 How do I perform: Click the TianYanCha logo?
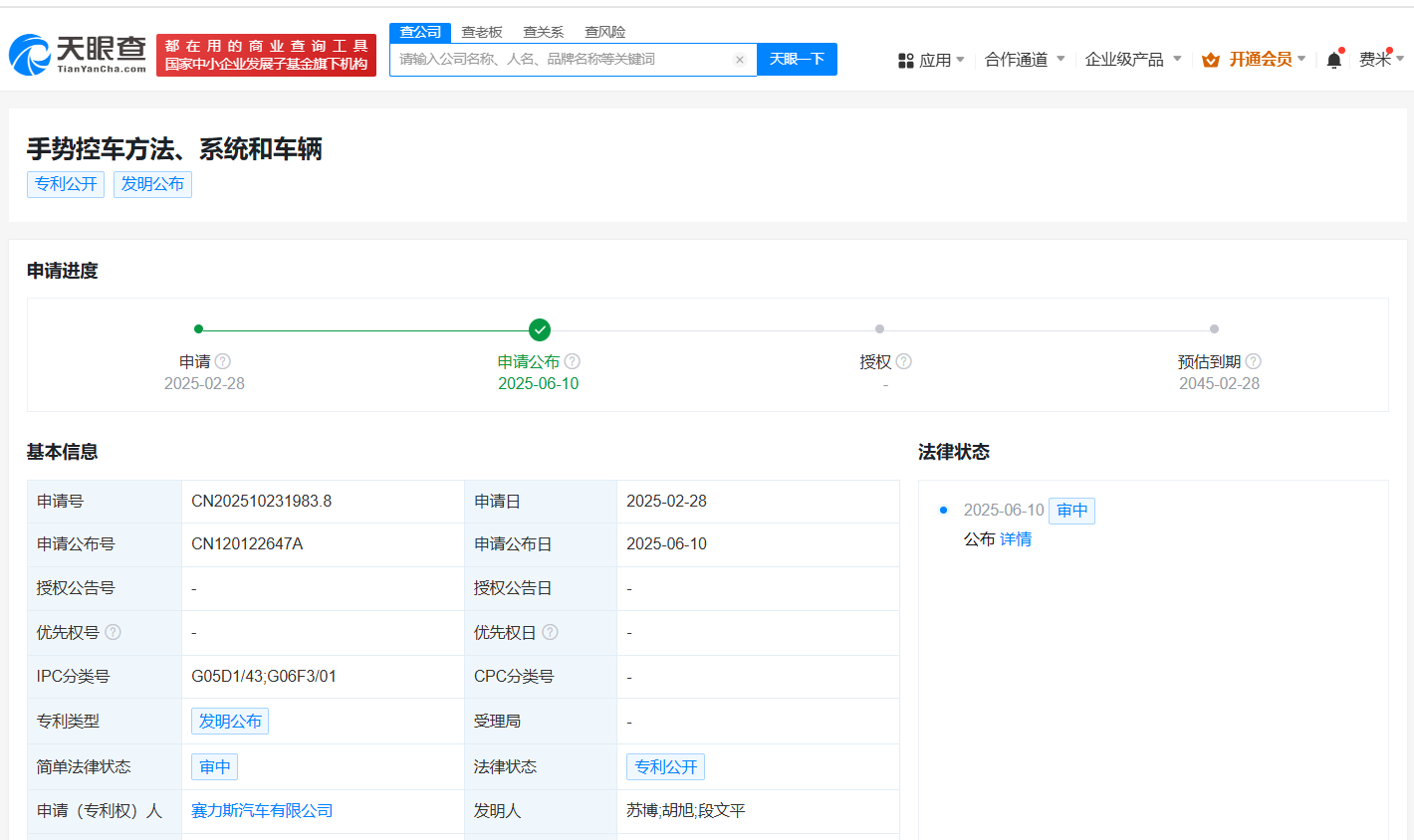click(78, 55)
